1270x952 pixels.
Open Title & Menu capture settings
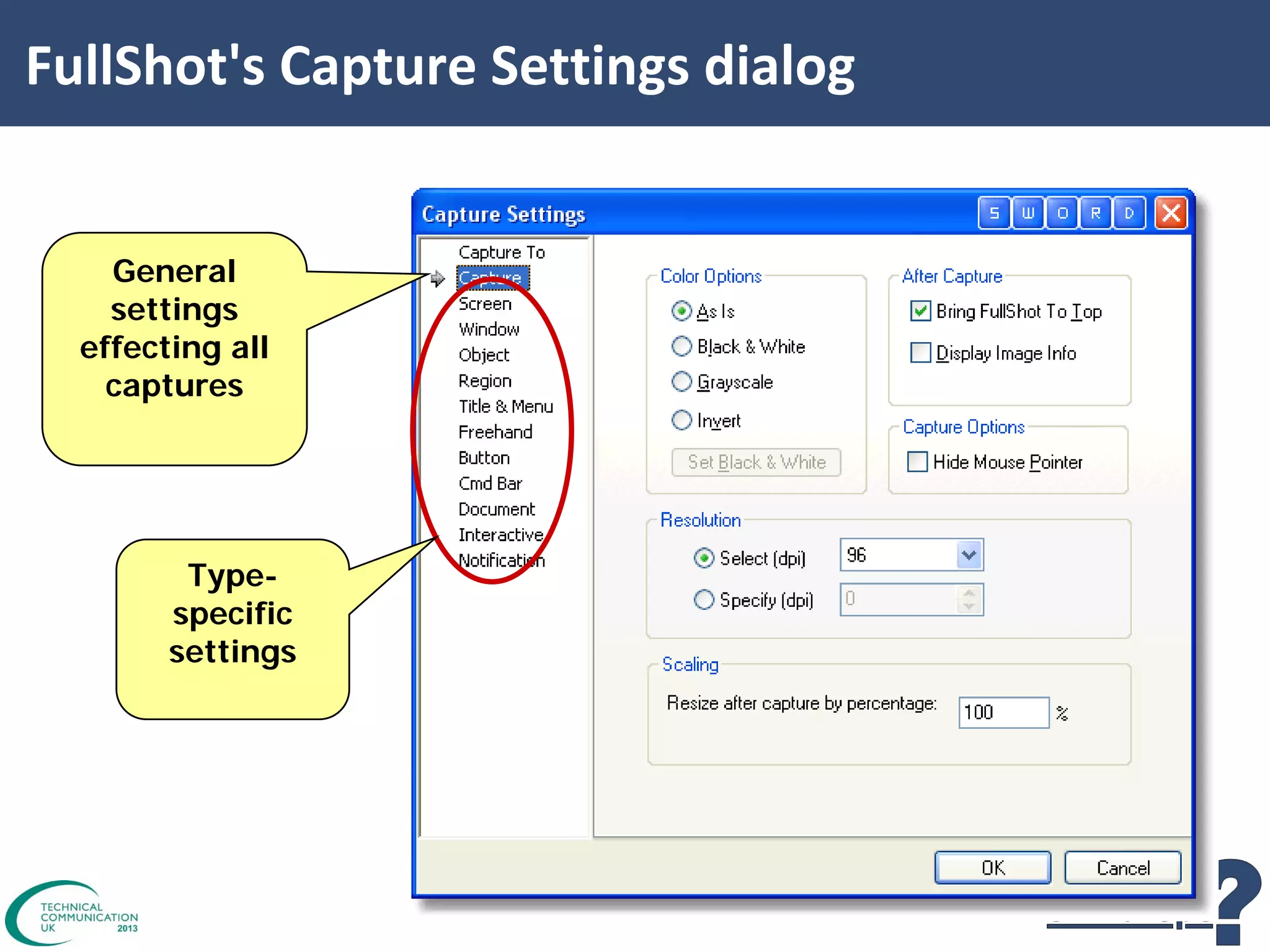[505, 407]
